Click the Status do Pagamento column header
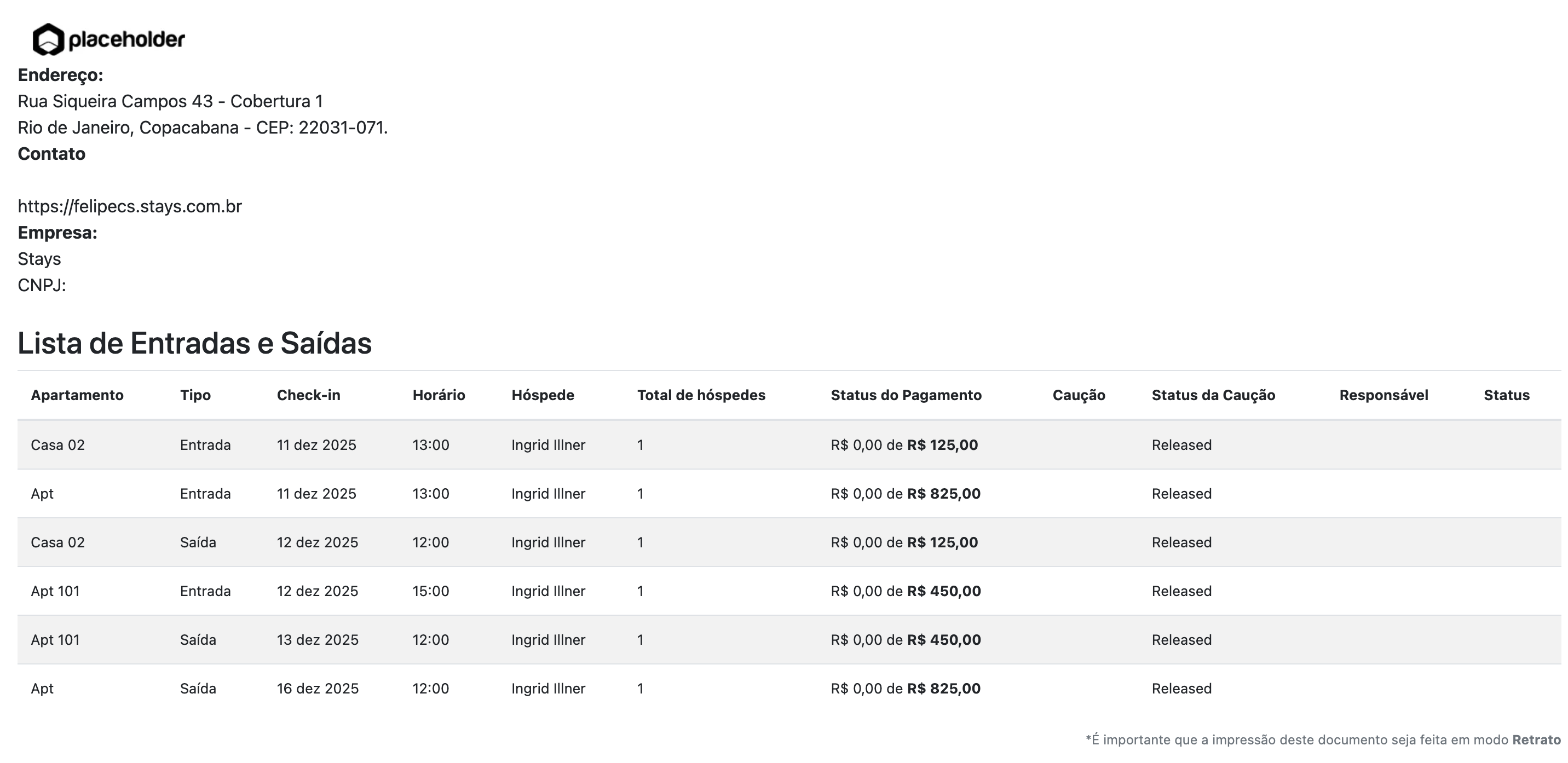Image resolution: width=1568 pixels, height=763 pixels. pyautogui.click(x=906, y=395)
